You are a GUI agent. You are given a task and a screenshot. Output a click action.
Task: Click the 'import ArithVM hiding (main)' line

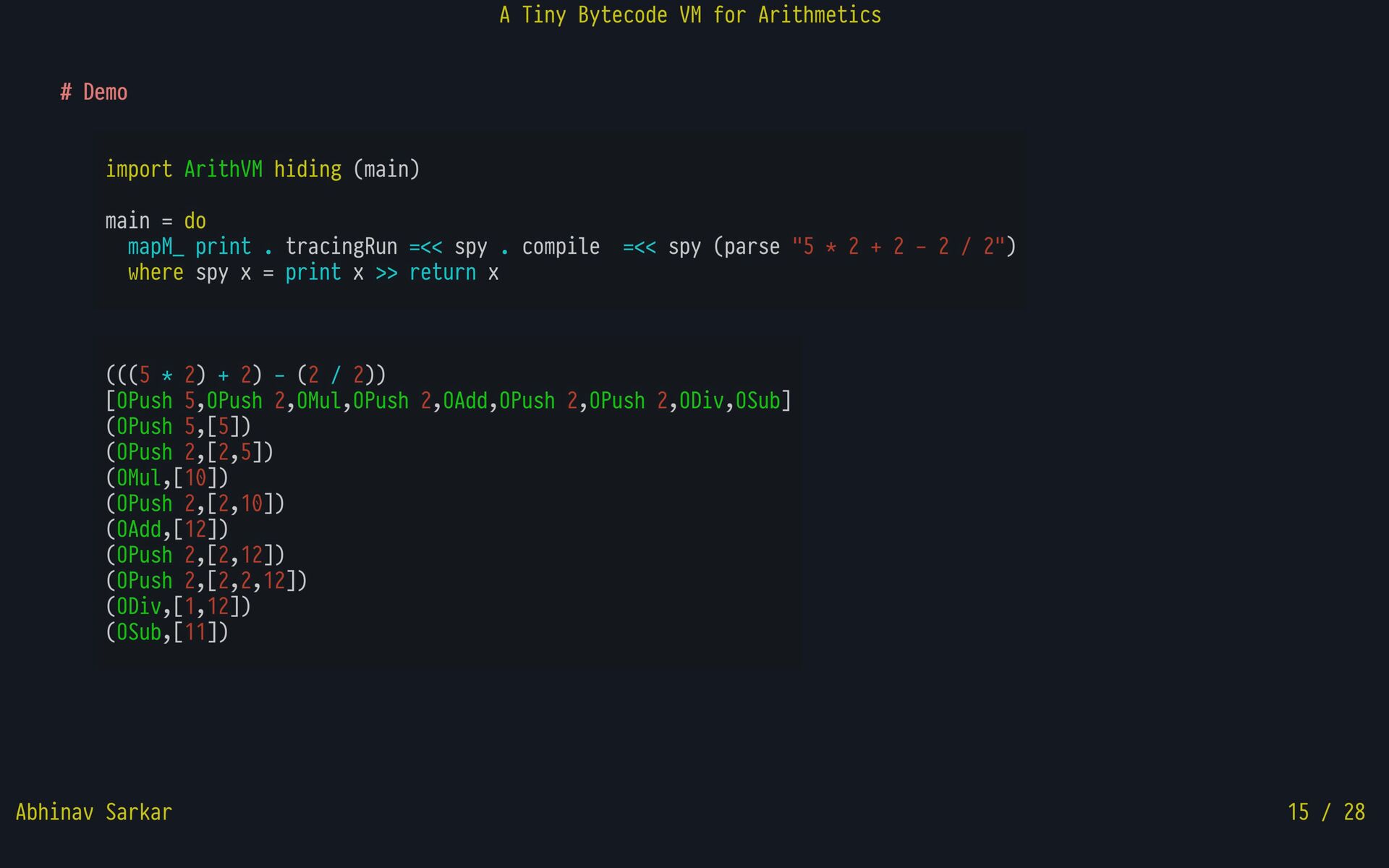point(262,169)
